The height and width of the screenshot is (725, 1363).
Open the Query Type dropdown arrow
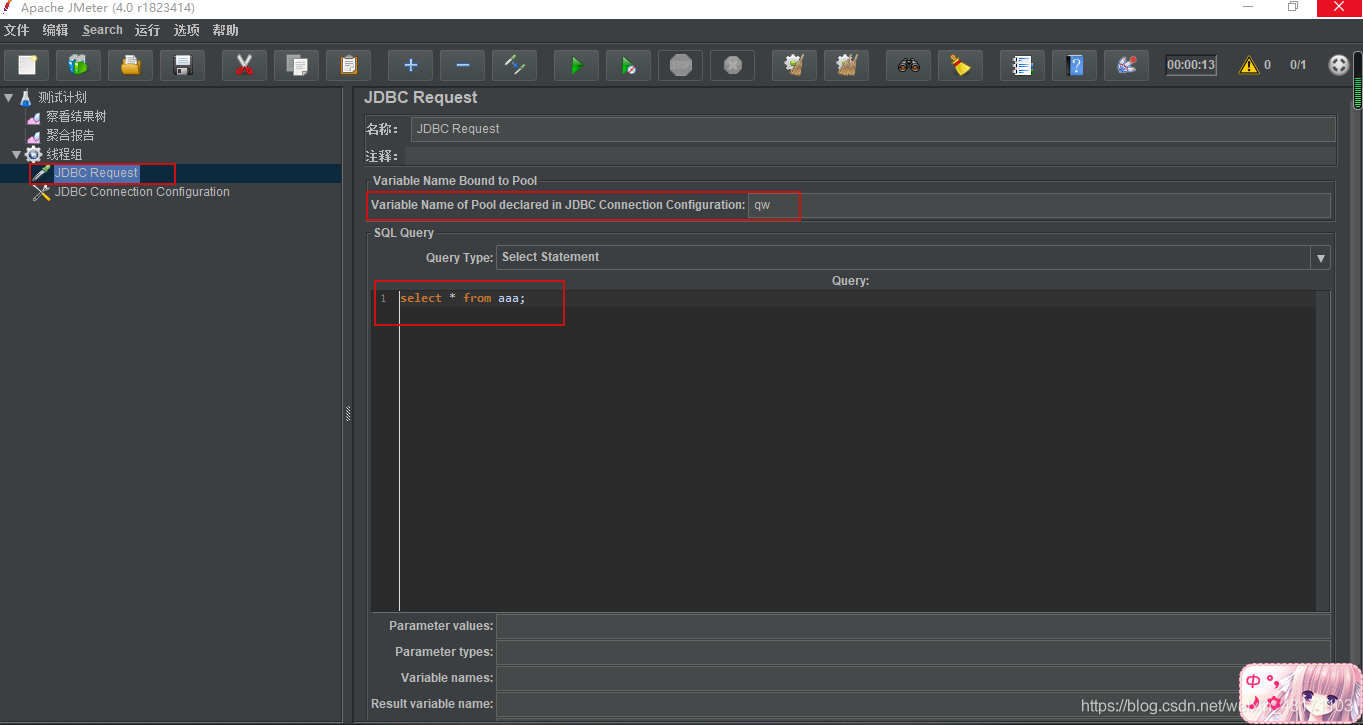tap(1321, 258)
